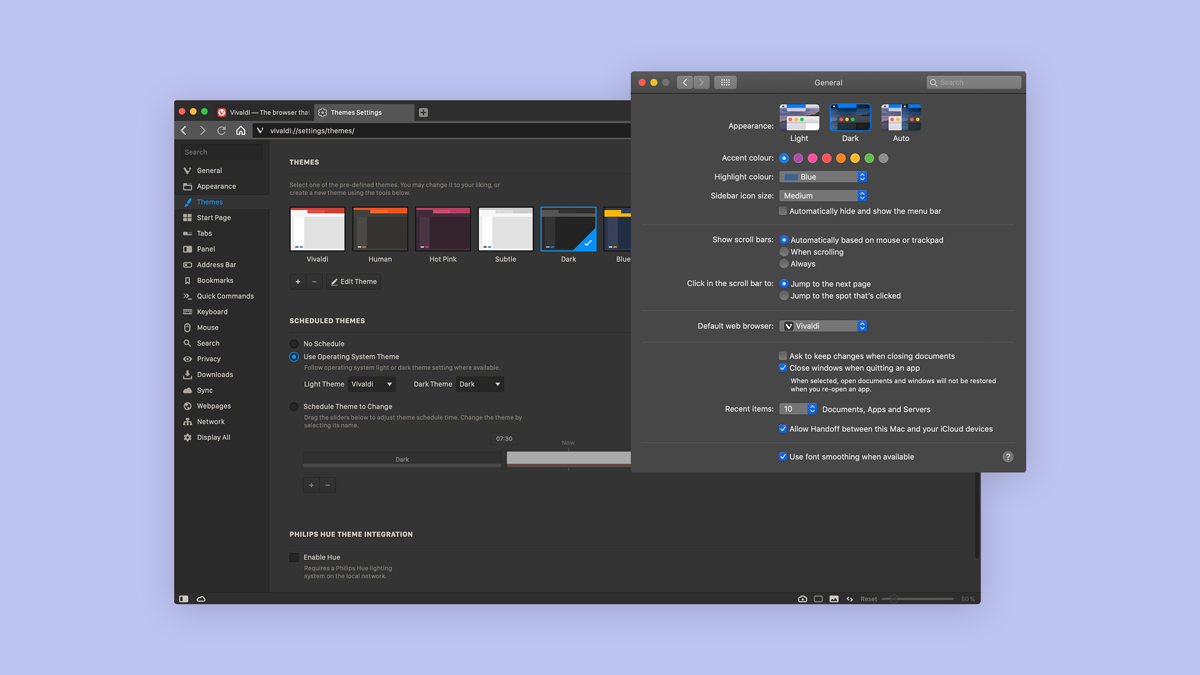This screenshot has height=675, width=1200.
Task: Select the No Schedule radio button
Action: 294,344
